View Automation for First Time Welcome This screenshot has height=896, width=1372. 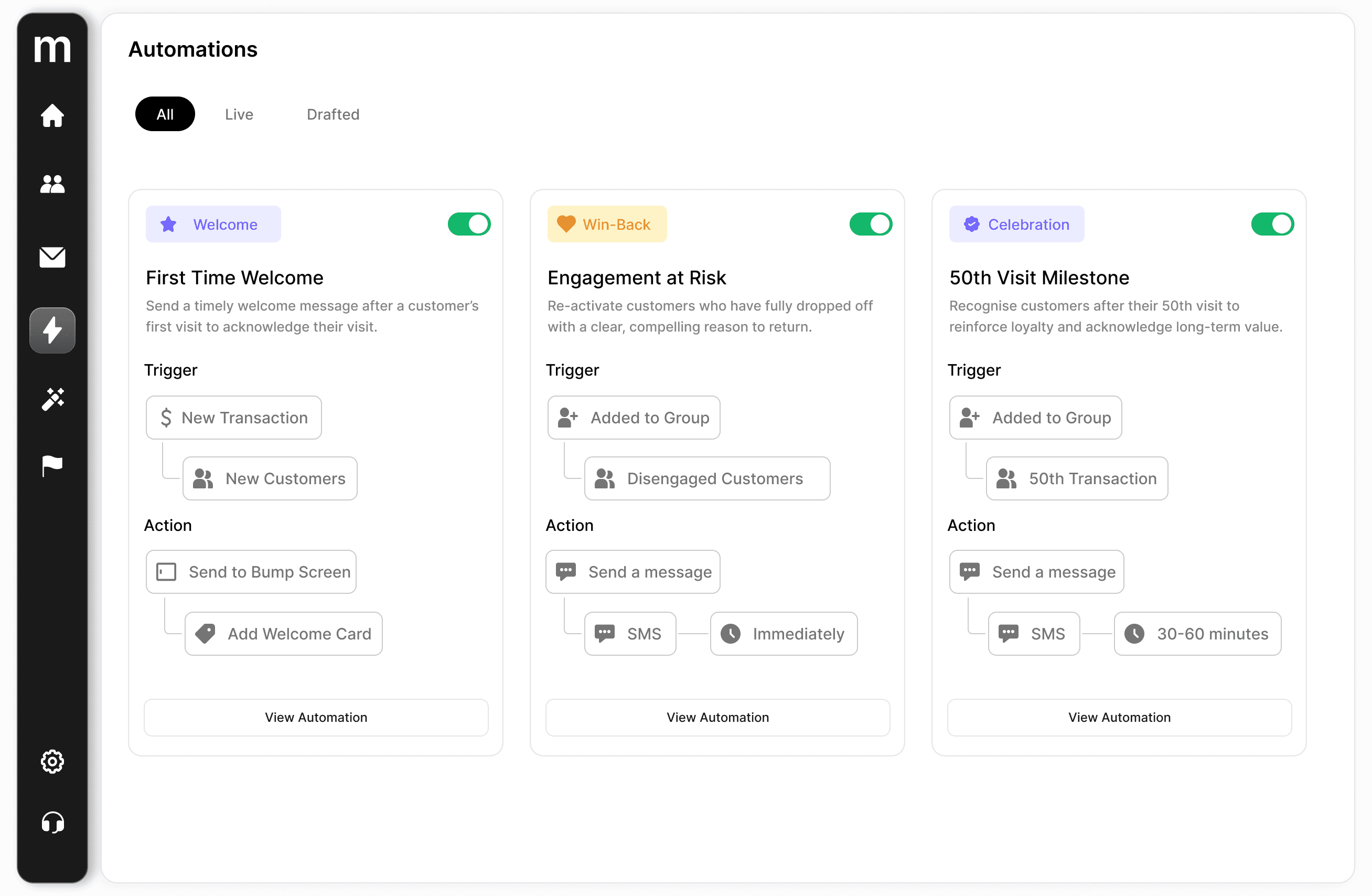pyautogui.click(x=316, y=717)
